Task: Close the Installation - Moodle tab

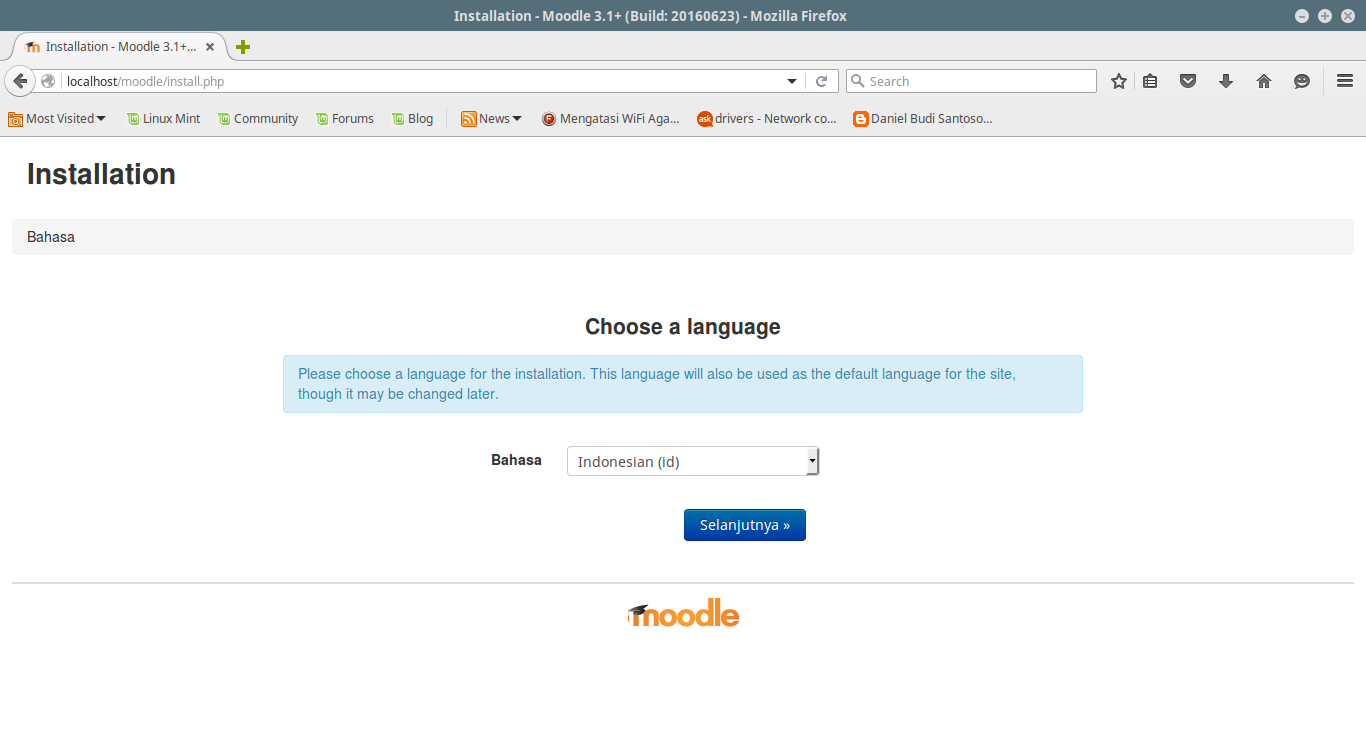Action: click(x=210, y=47)
